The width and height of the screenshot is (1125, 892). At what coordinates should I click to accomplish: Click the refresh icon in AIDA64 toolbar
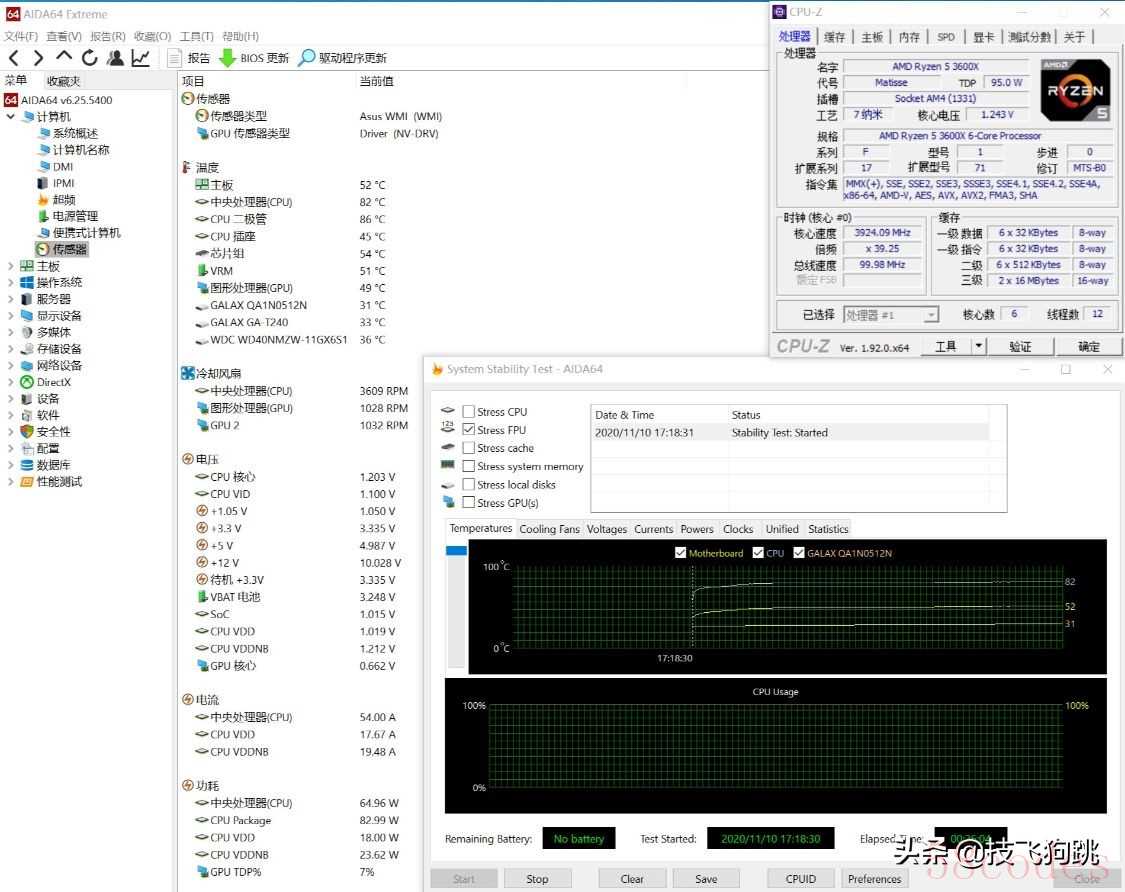[x=90, y=58]
